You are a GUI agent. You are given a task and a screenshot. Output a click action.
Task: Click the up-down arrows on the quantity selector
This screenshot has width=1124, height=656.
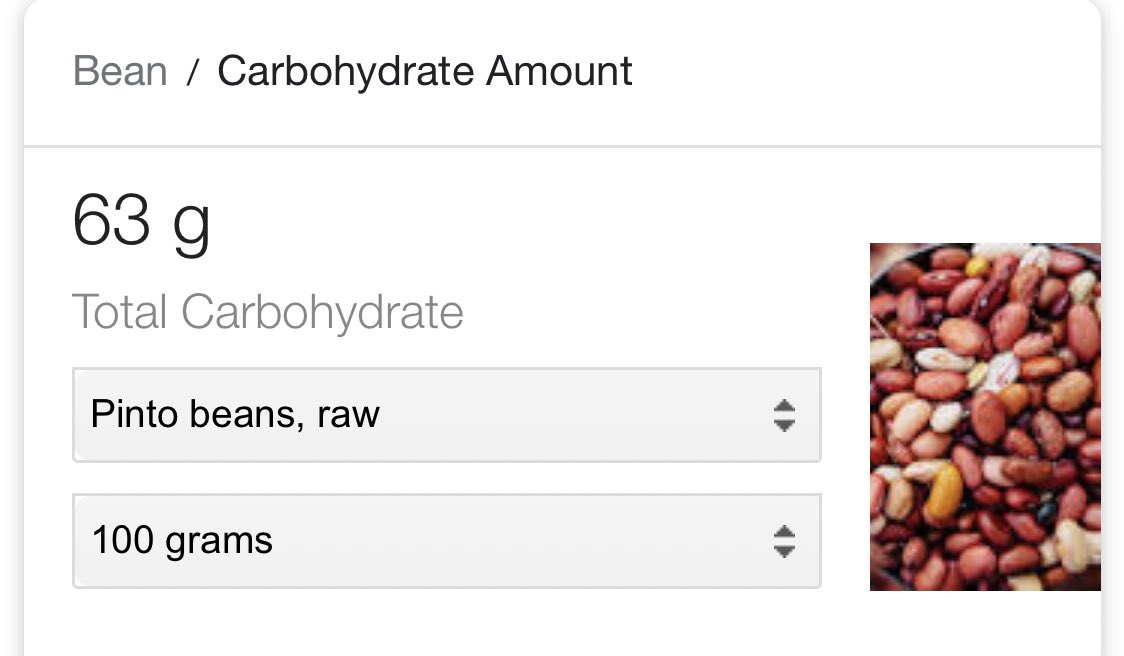tap(784, 541)
